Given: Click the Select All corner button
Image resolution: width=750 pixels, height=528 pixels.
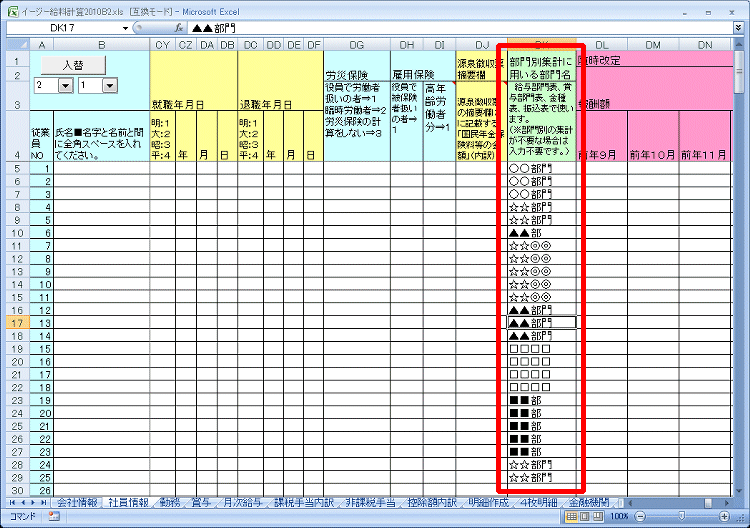Looking at the screenshot, I should [x=17, y=45].
